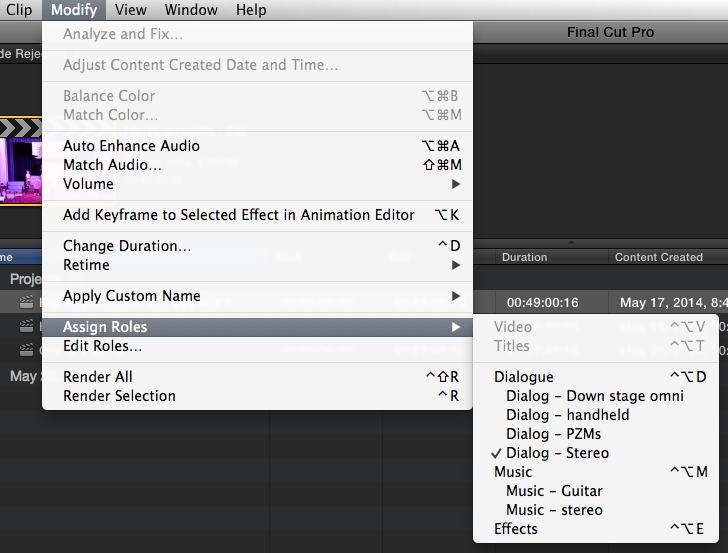Select Match Audio… menu item

coord(257,165)
